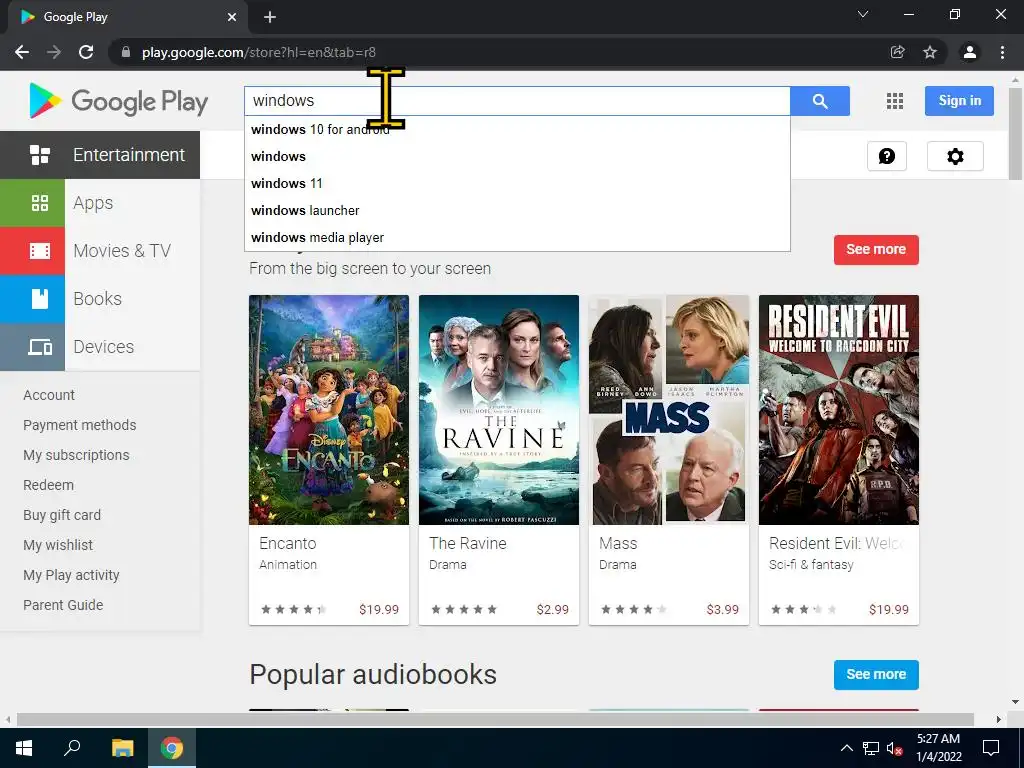Open the Redeem link
Screen dimensions: 1024x768
click(x=48, y=485)
